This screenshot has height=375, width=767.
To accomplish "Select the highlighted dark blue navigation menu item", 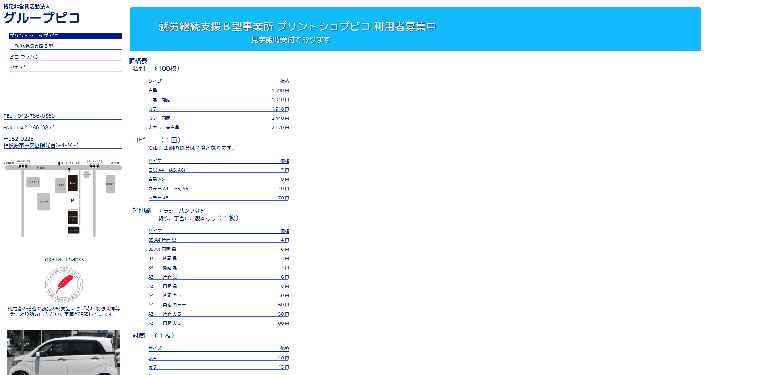I will coord(66,36).
